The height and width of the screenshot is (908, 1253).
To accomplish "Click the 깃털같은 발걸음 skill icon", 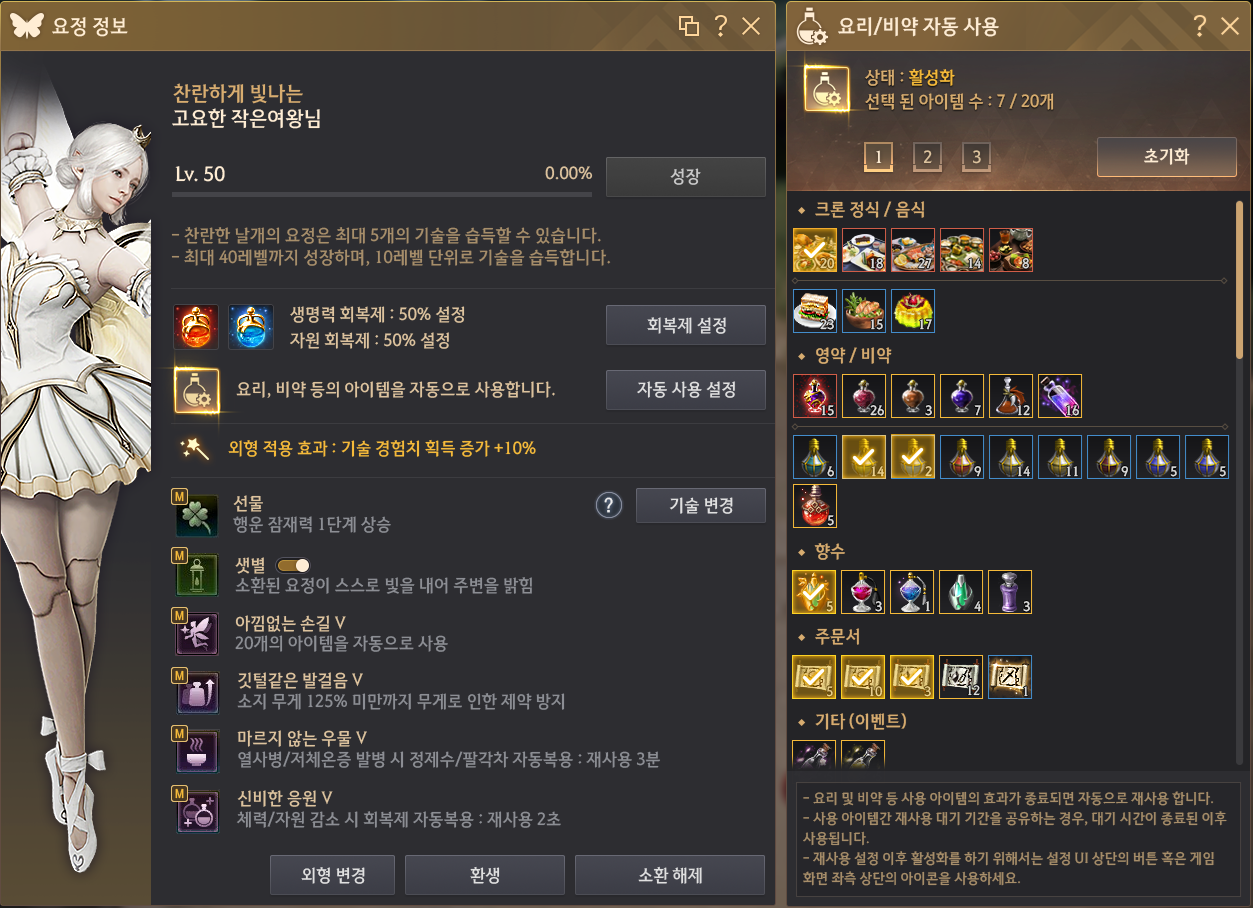I will (x=197, y=692).
